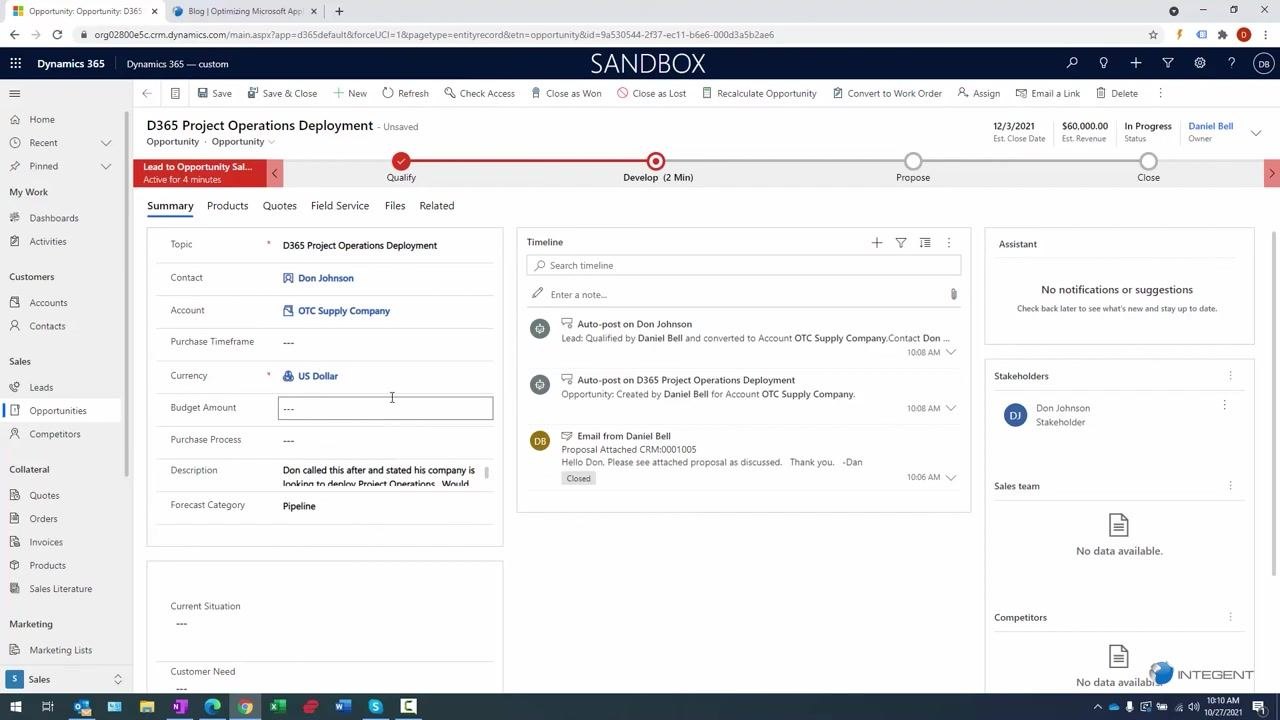Open the Field Service tab
This screenshot has width=1280, height=720.
point(340,205)
